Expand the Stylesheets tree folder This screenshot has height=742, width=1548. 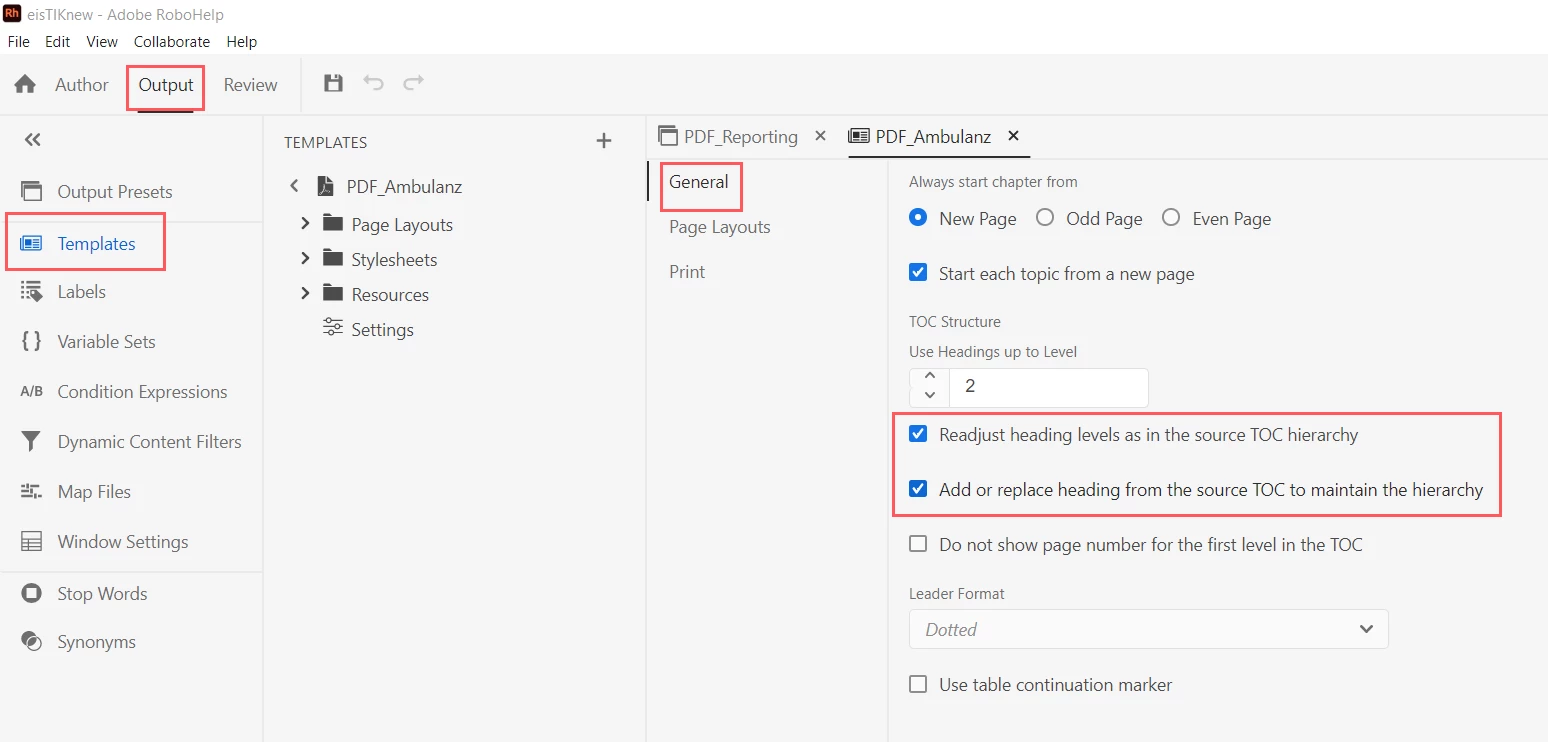coord(306,259)
